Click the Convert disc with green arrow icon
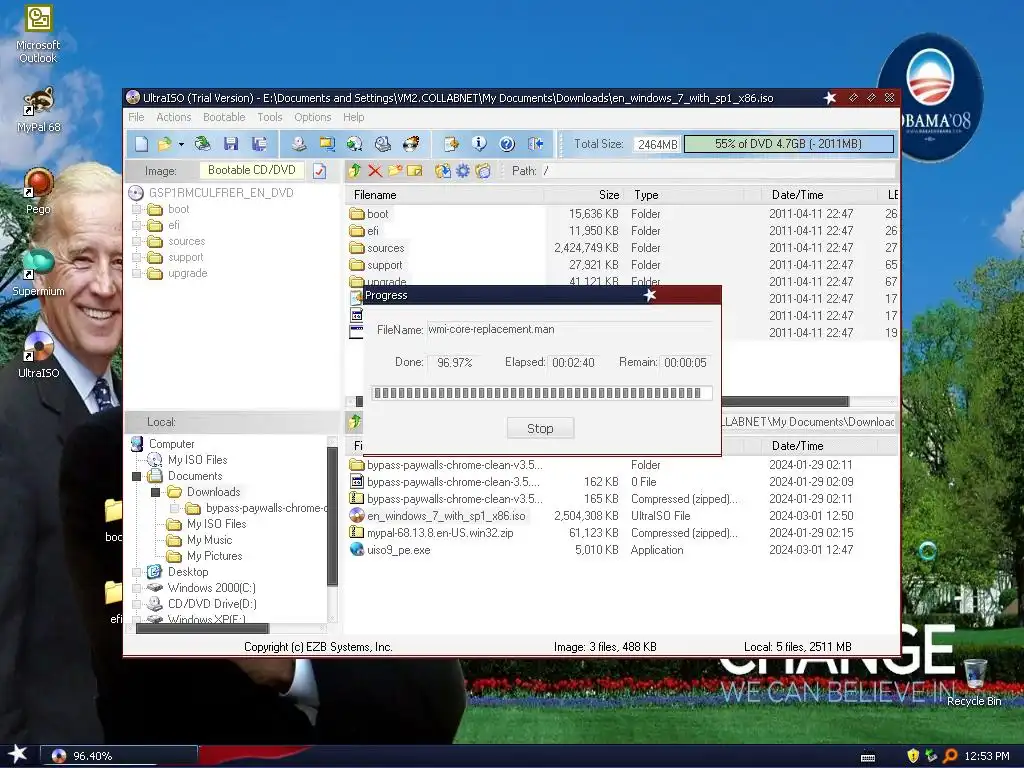The width and height of the screenshot is (1024, 768). pyautogui.click(x=355, y=144)
